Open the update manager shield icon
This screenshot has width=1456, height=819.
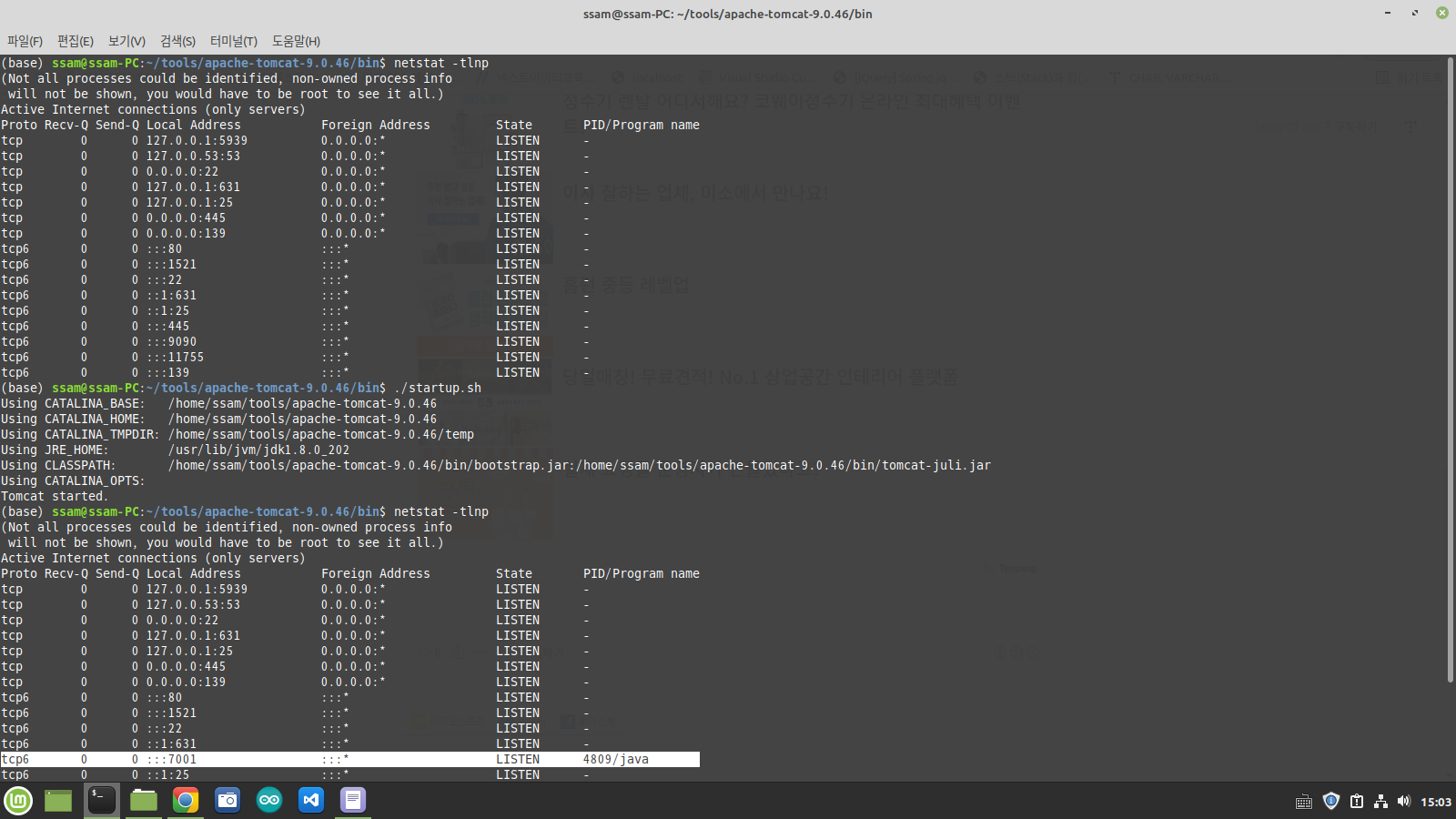(x=1330, y=801)
